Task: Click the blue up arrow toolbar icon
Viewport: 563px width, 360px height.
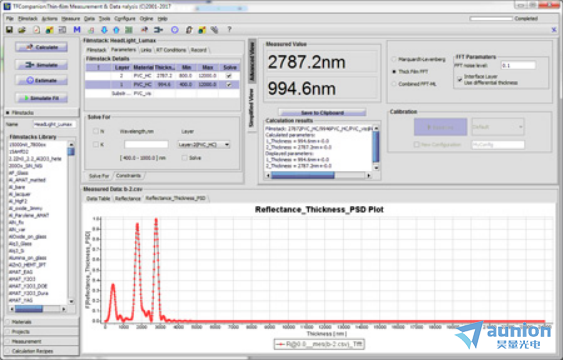Action: click(x=116, y=30)
